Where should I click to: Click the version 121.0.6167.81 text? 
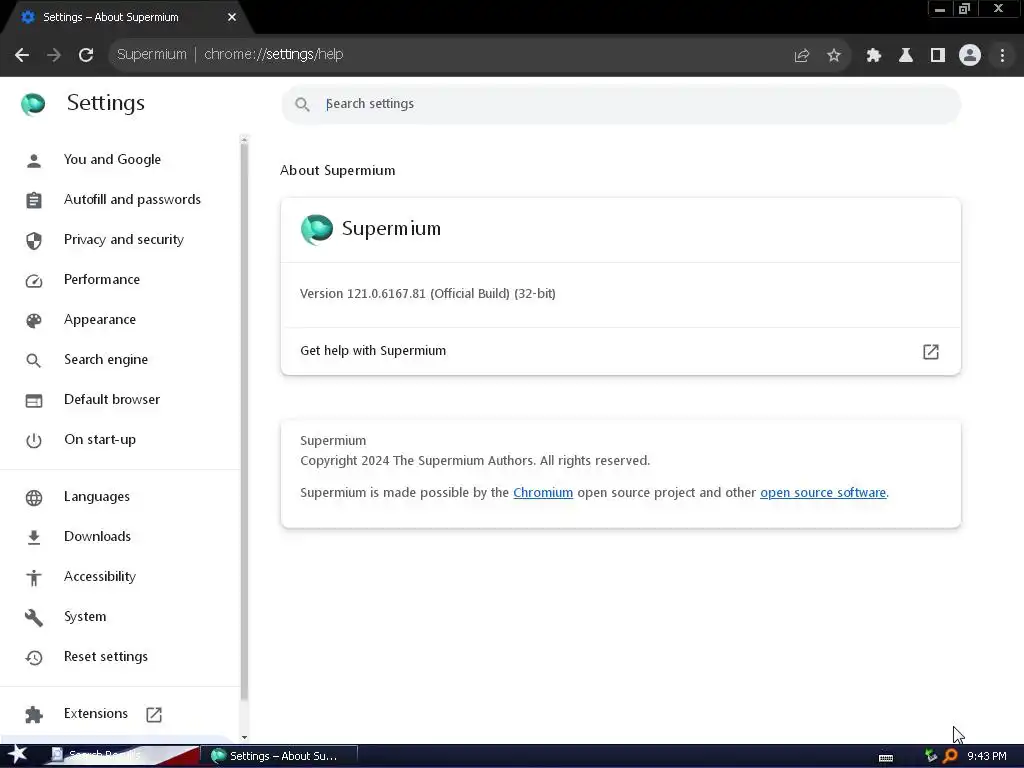point(428,294)
